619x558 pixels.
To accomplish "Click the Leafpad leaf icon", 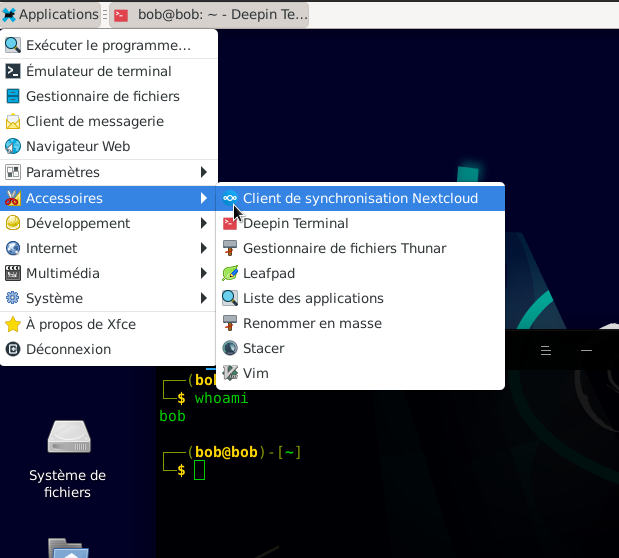I will (x=230, y=273).
